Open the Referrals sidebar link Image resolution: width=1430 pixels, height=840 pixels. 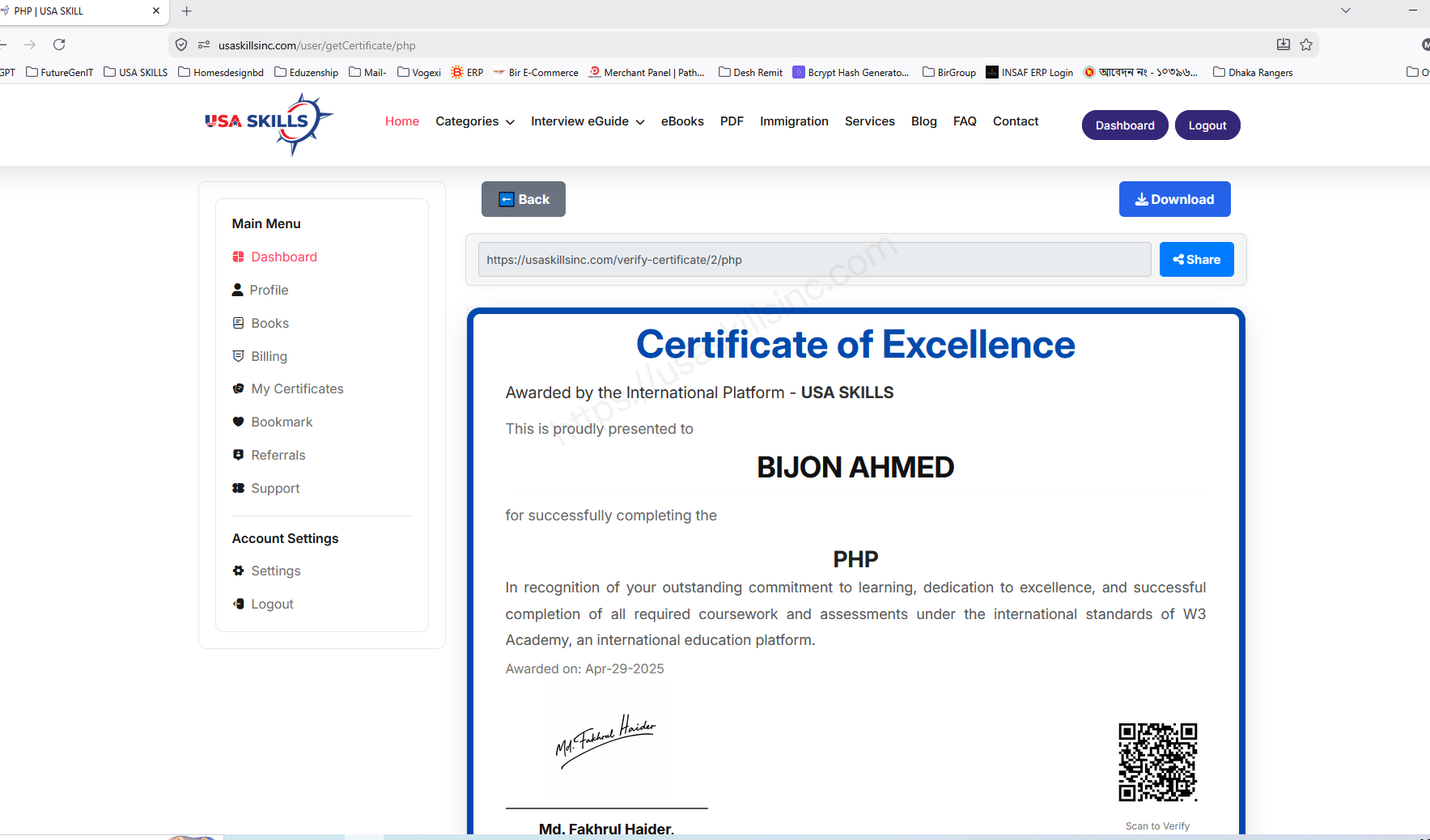point(278,455)
